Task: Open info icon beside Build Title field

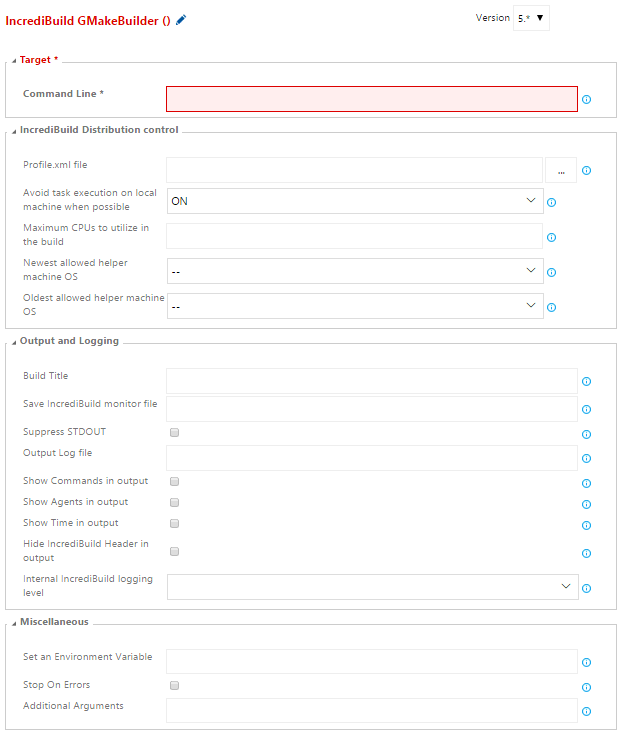Action: (x=586, y=381)
